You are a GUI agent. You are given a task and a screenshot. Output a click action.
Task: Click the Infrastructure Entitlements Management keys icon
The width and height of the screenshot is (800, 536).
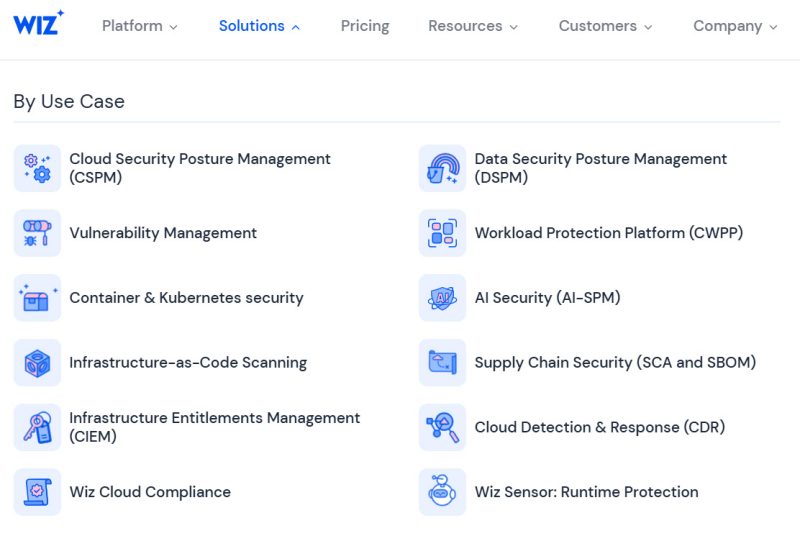coord(37,427)
